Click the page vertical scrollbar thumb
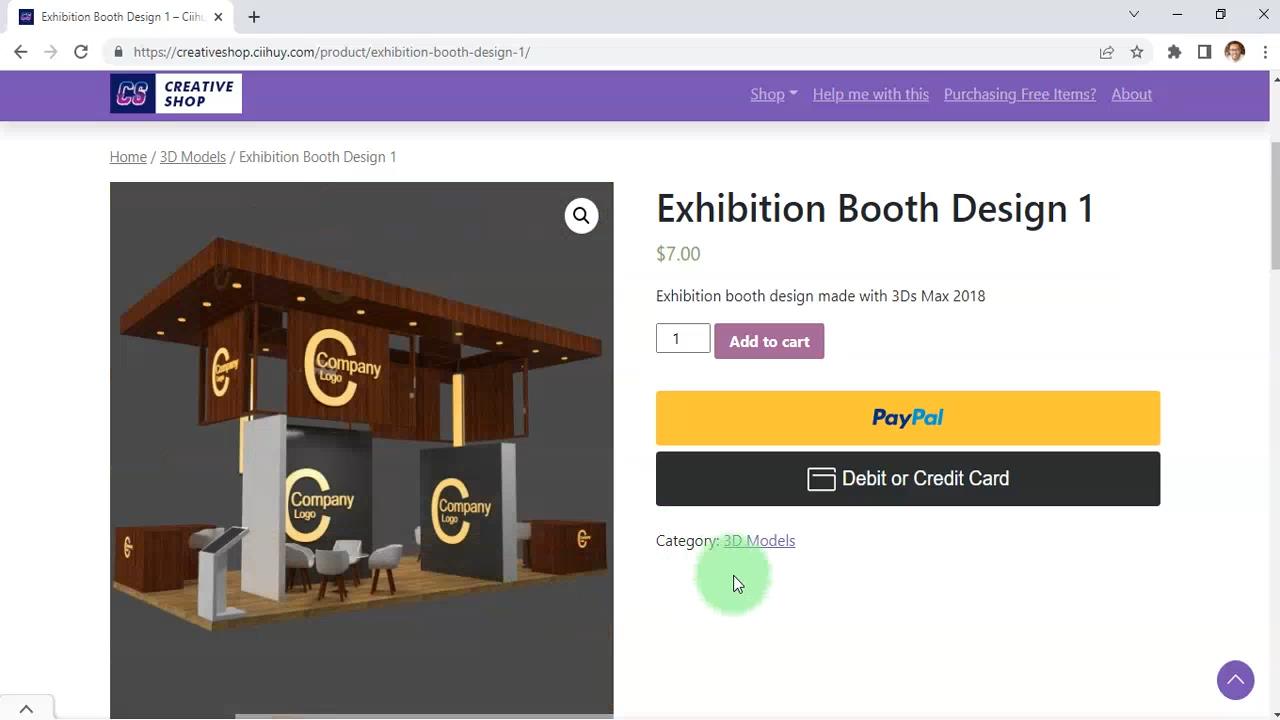This screenshot has height=720, width=1280. point(1274,205)
